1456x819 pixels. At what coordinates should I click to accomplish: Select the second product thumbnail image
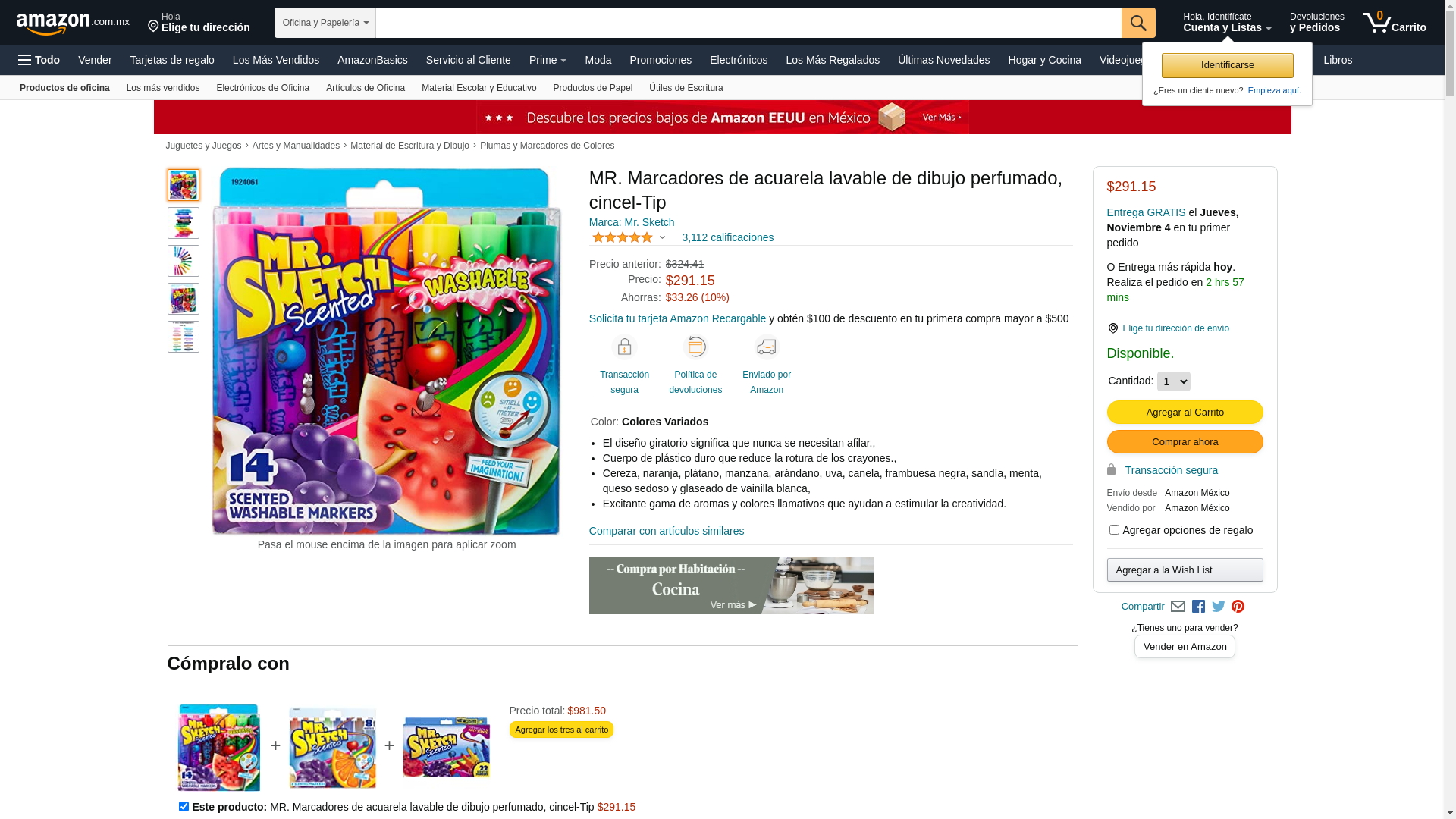pyautogui.click(x=184, y=223)
